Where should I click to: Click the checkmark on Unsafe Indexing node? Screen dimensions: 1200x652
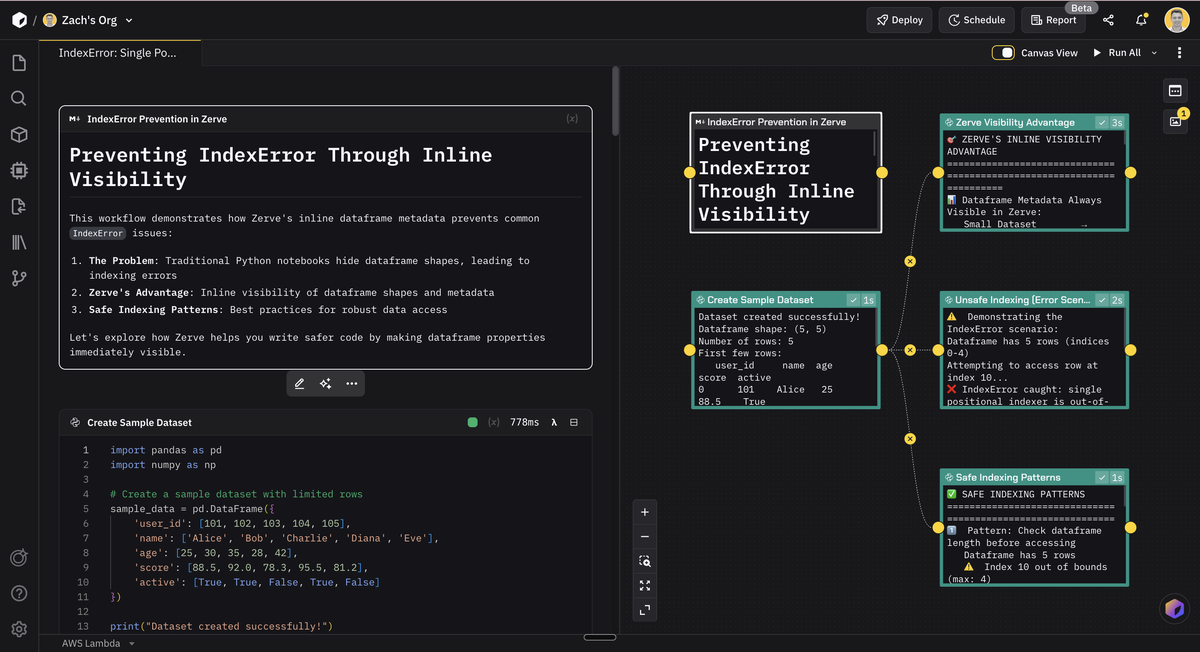tap(1101, 300)
